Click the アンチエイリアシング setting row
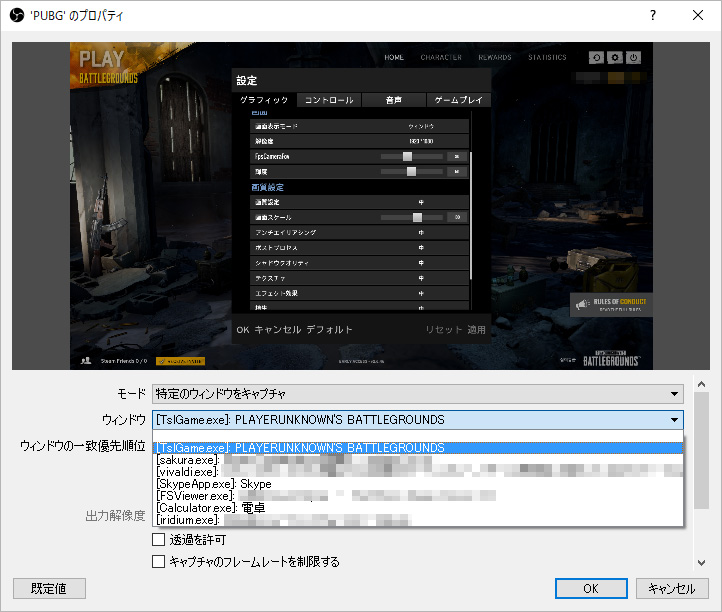 pyautogui.click(x=360, y=233)
